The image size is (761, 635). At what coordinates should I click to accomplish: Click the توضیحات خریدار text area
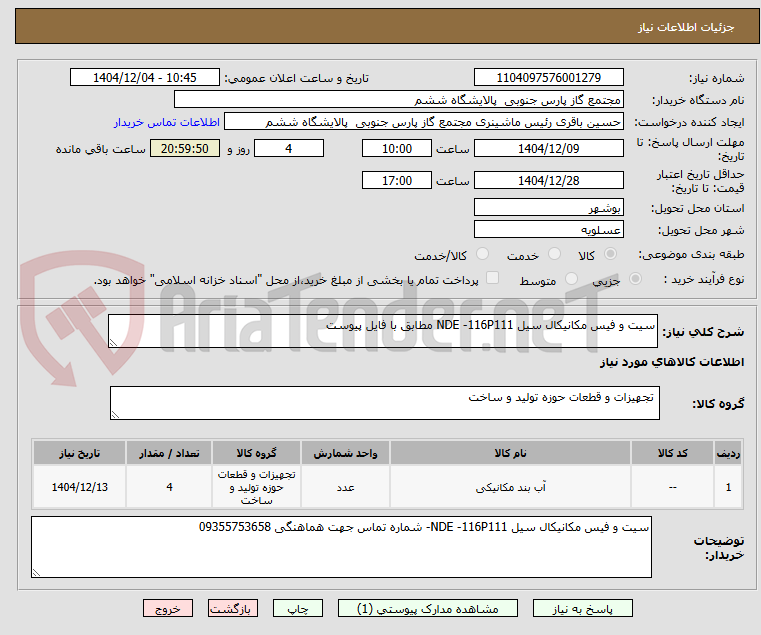click(x=342, y=547)
